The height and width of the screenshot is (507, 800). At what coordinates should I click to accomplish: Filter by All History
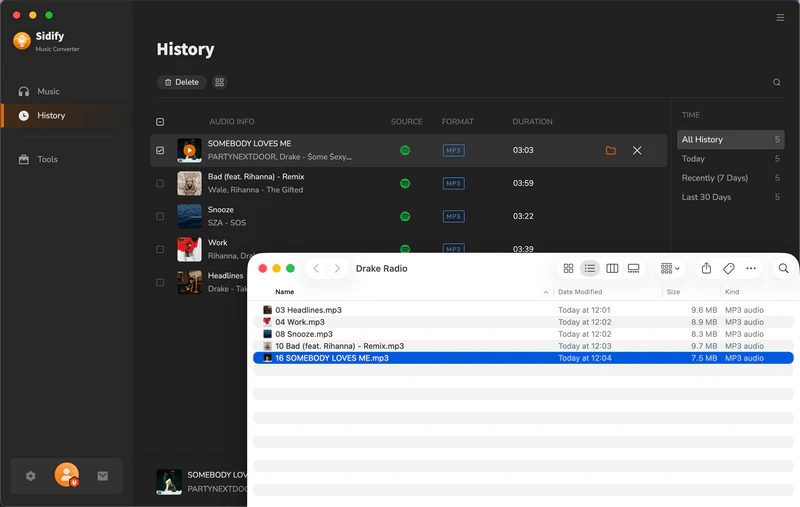730,139
